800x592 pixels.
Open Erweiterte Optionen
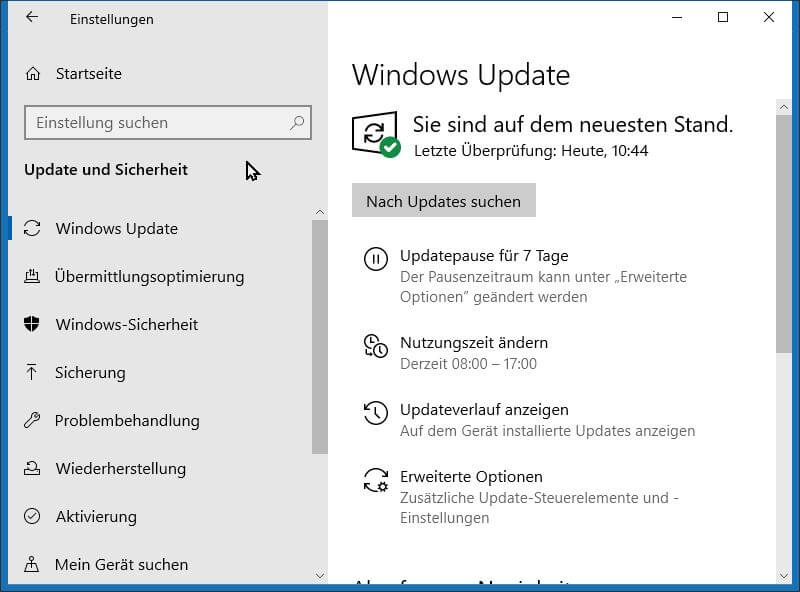[x=471, y=477]
